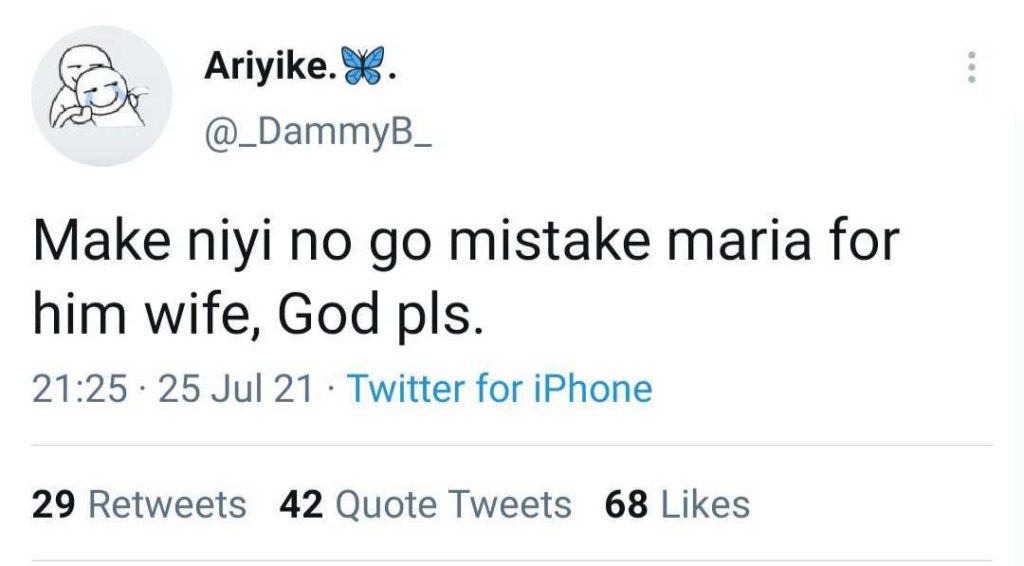Click the cartoon avatar profile picture
Viewport: 1024px width, 566px height.
pyautogui.click(x=101, y=96)
